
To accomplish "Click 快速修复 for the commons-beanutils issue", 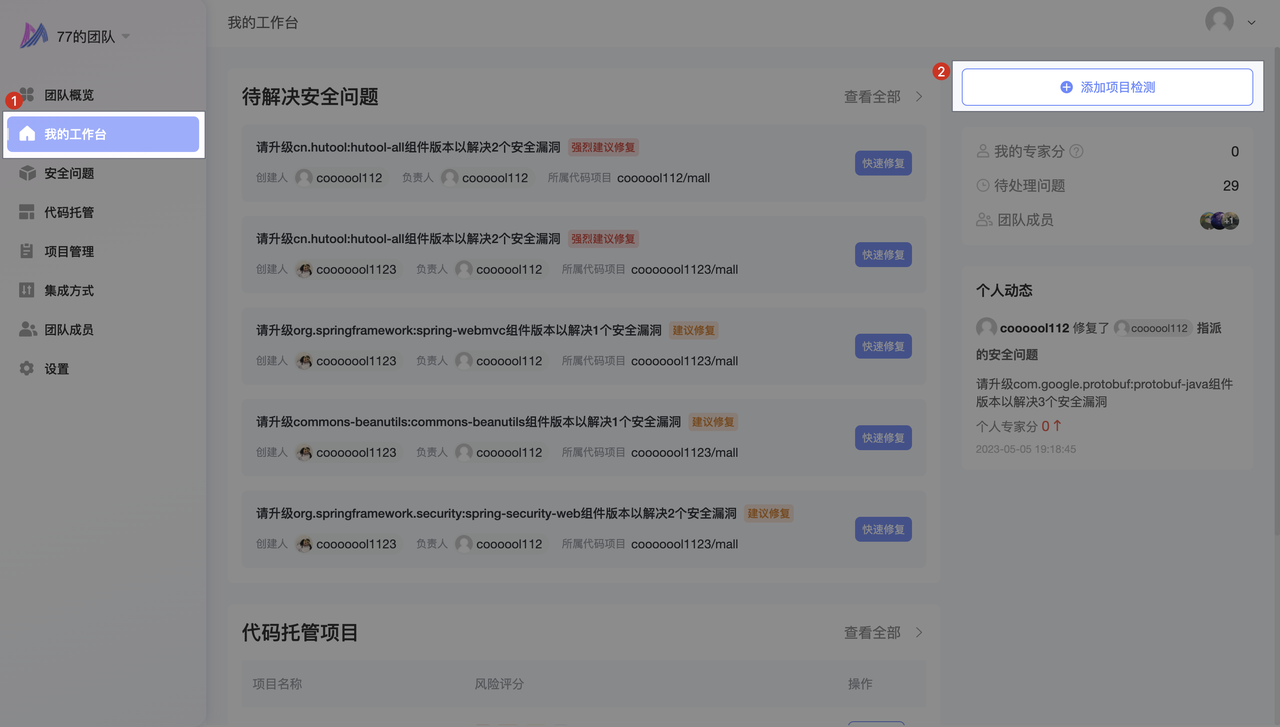I will click(883, 438).
